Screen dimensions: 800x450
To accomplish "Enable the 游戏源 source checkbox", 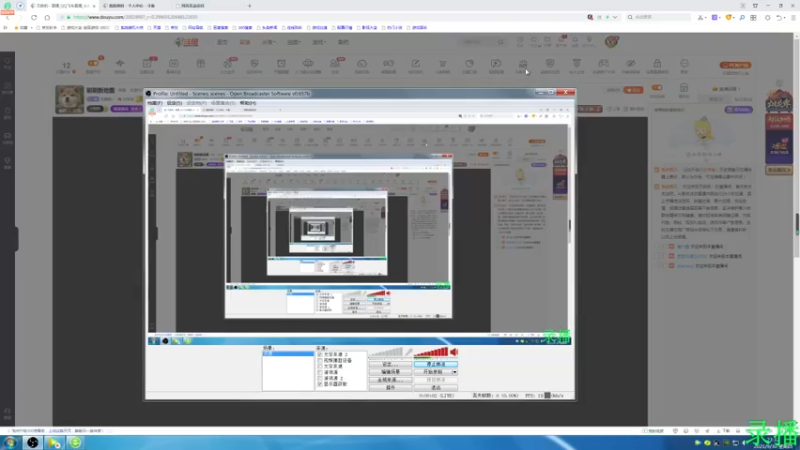I will coord(320,372).
